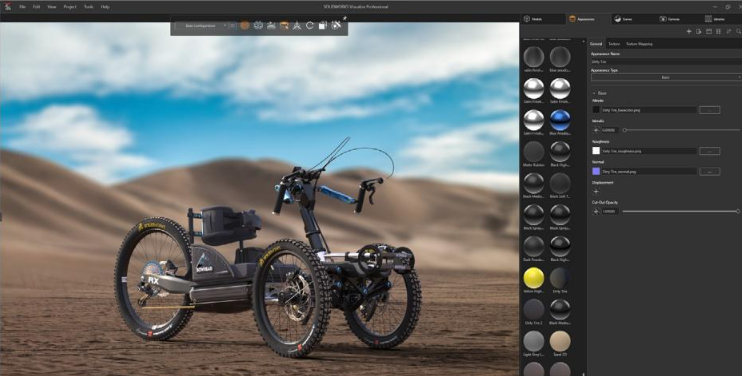Switch to the Models tab

pyautogui.click(x=543, y=19)
